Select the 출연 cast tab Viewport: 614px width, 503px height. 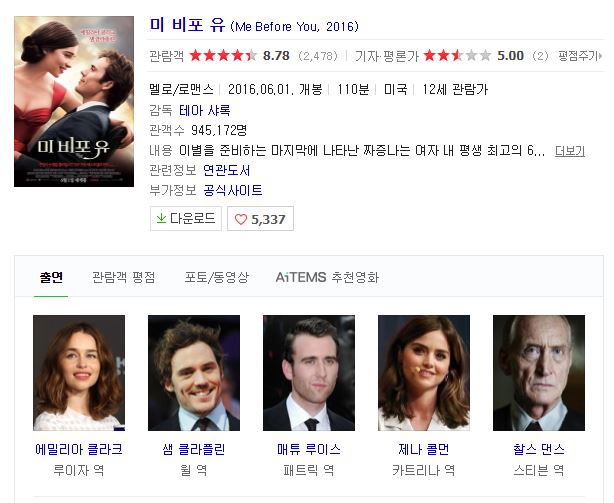pyautogui.click(x=51, y=277)
